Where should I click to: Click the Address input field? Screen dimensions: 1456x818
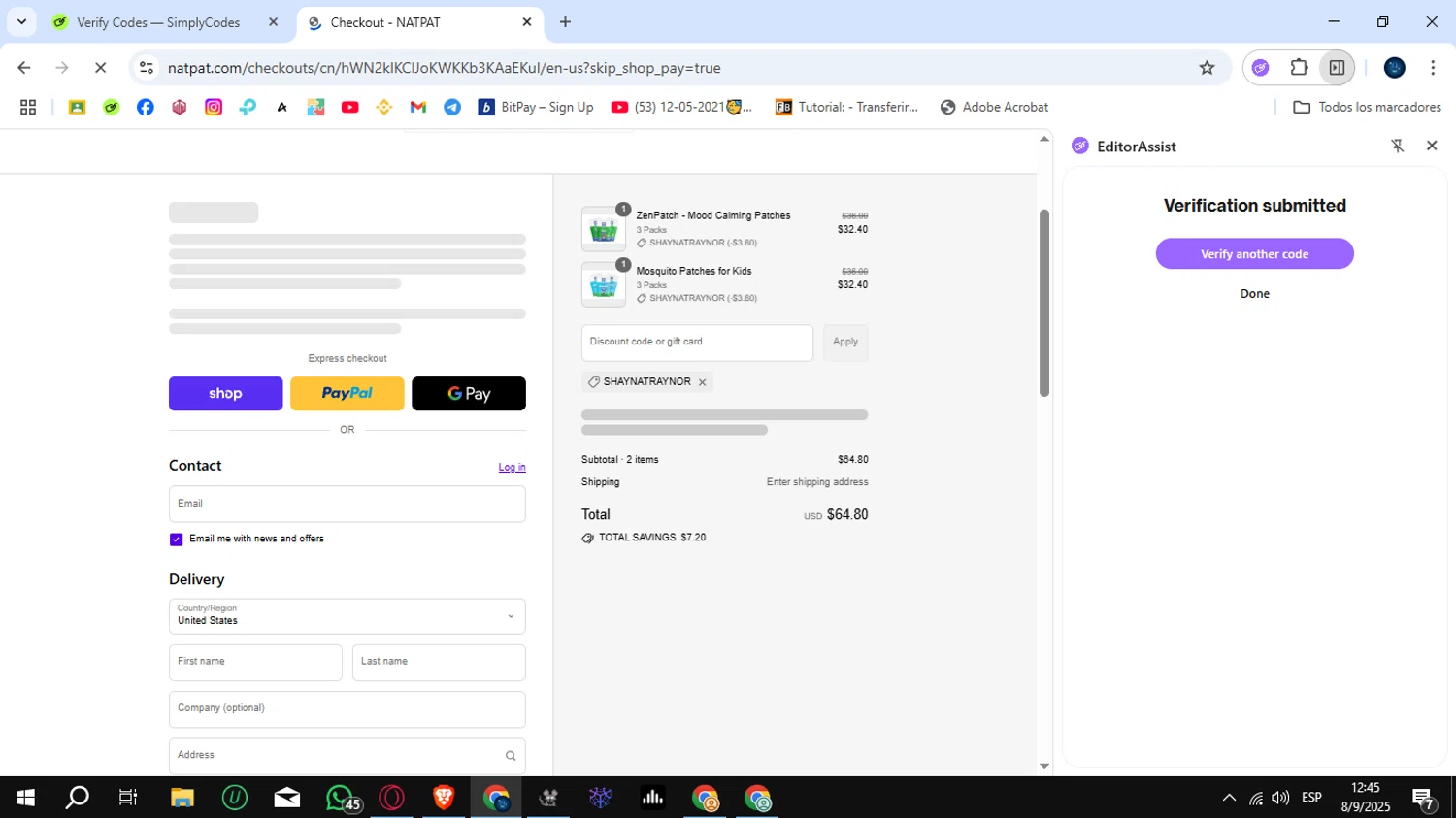tap(347, 756)
